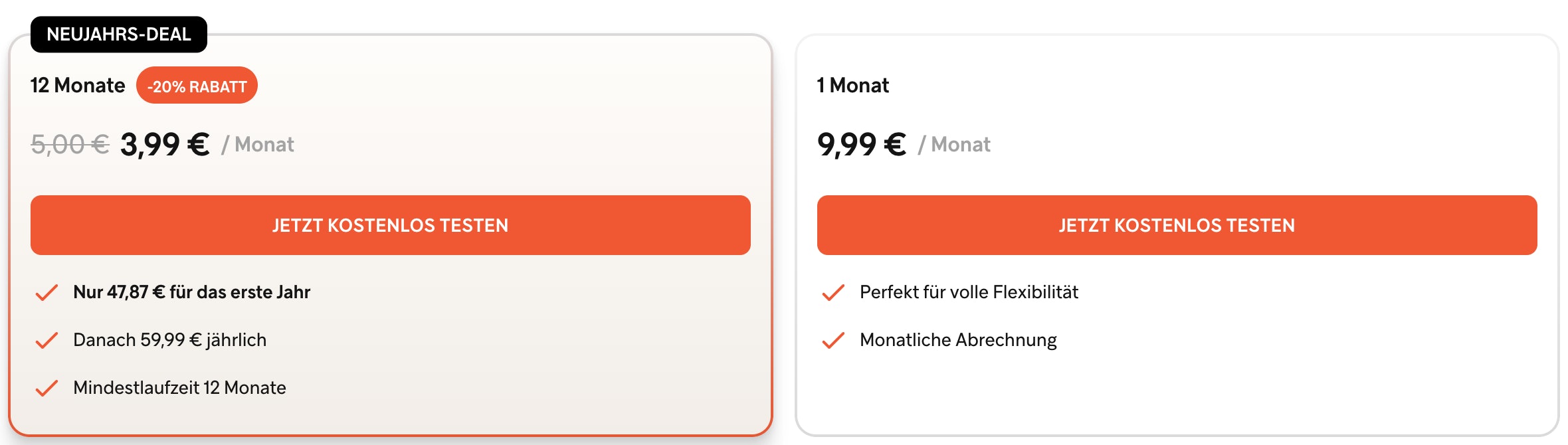Click checkmark next to "Danach 59,99 € jährlich"
The height and width of the screenshot is (445, 1568).
click(x=47, y=341)
